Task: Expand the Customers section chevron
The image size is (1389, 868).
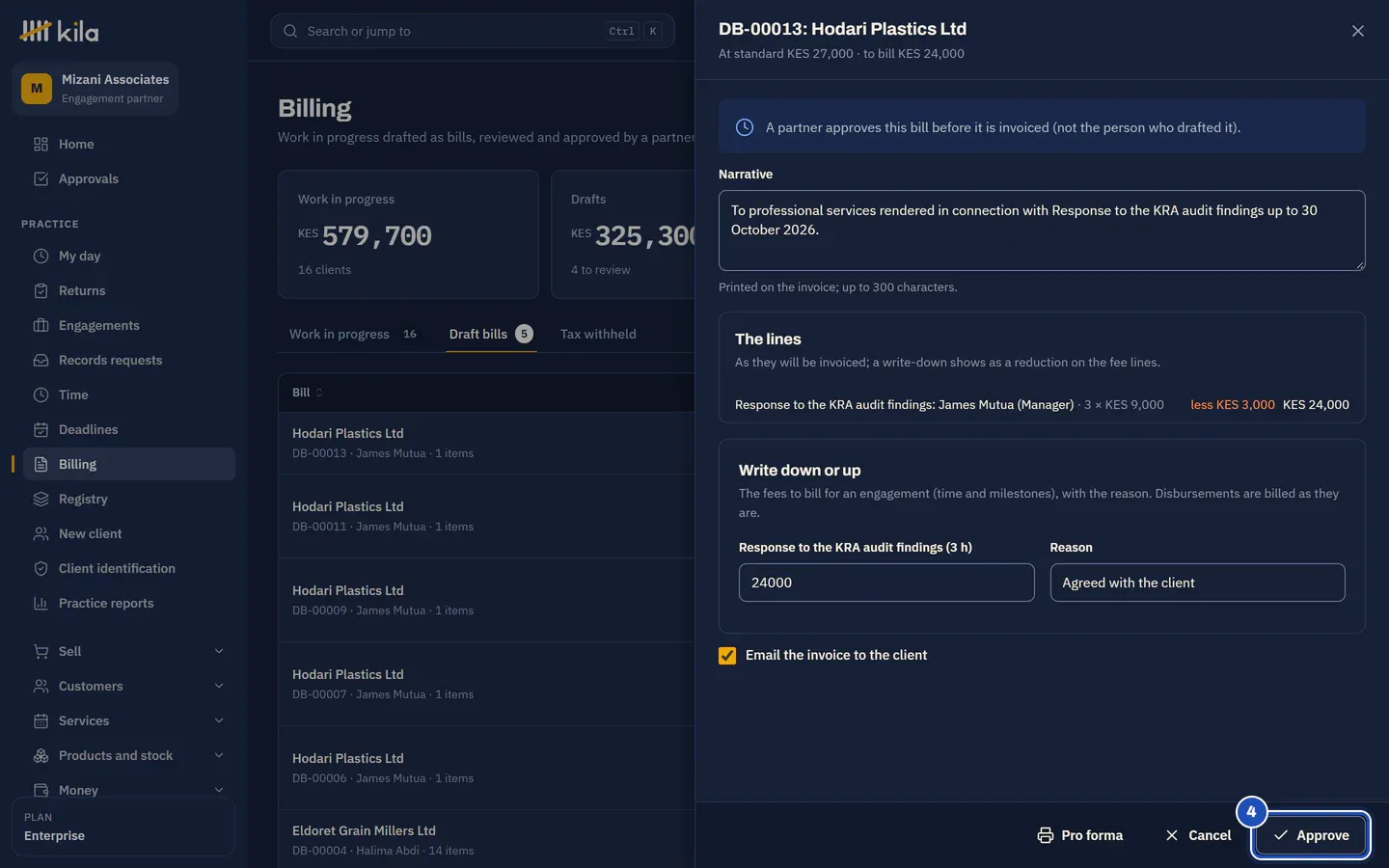Action: coord(219,686)
